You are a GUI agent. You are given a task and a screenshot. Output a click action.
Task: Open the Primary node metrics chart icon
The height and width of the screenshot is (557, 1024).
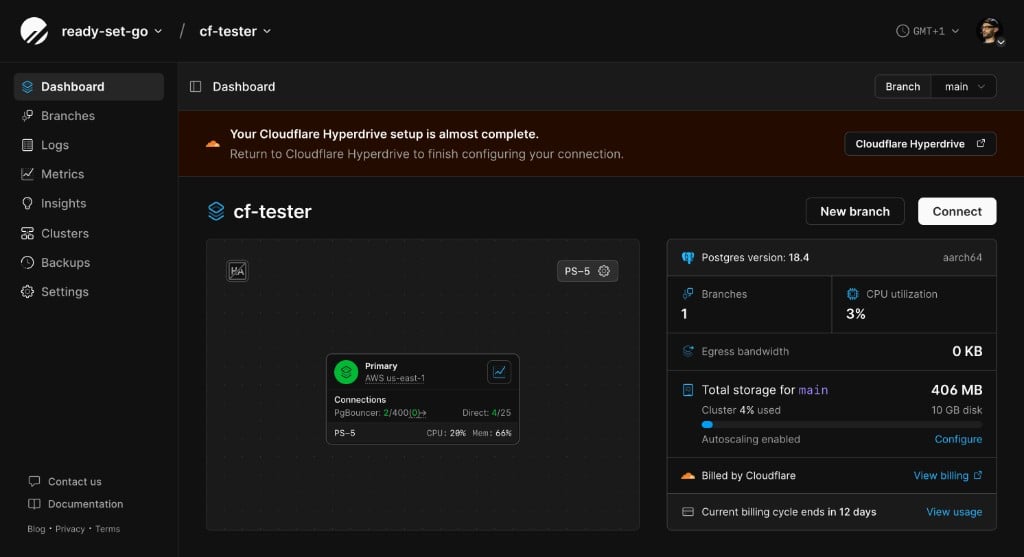coord(499,372)
